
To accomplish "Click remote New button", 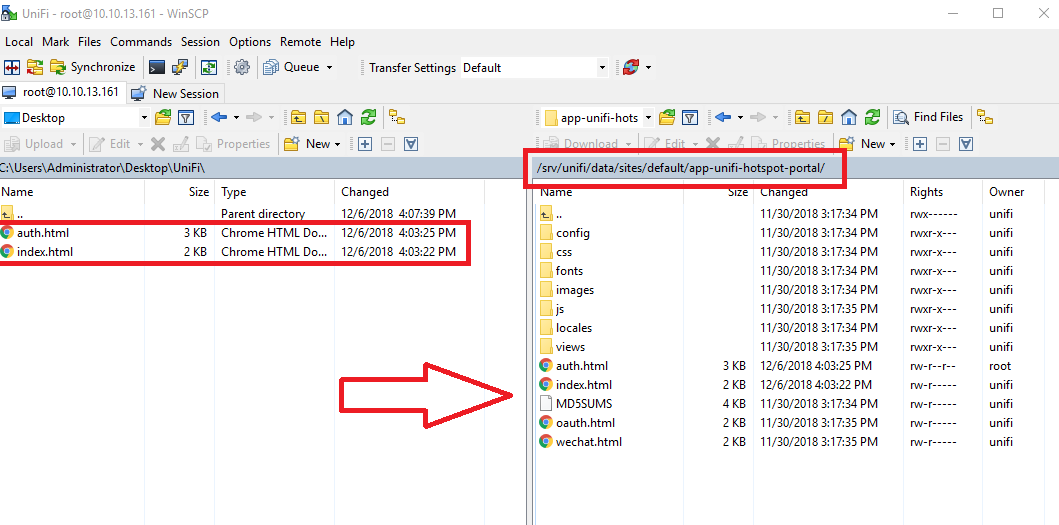I will click(x=867, y=143).
